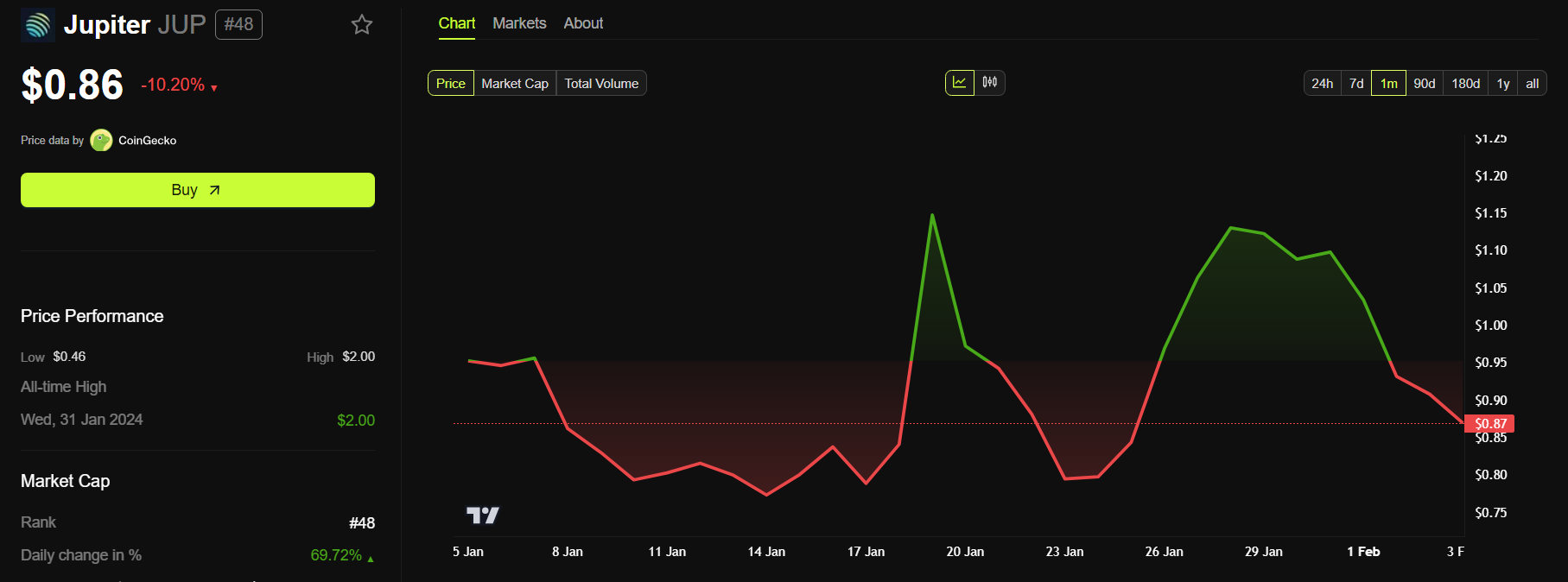Select the 1y time range
The image size is (1568, 582).
pyautogui.click(x=1503, y=83)
